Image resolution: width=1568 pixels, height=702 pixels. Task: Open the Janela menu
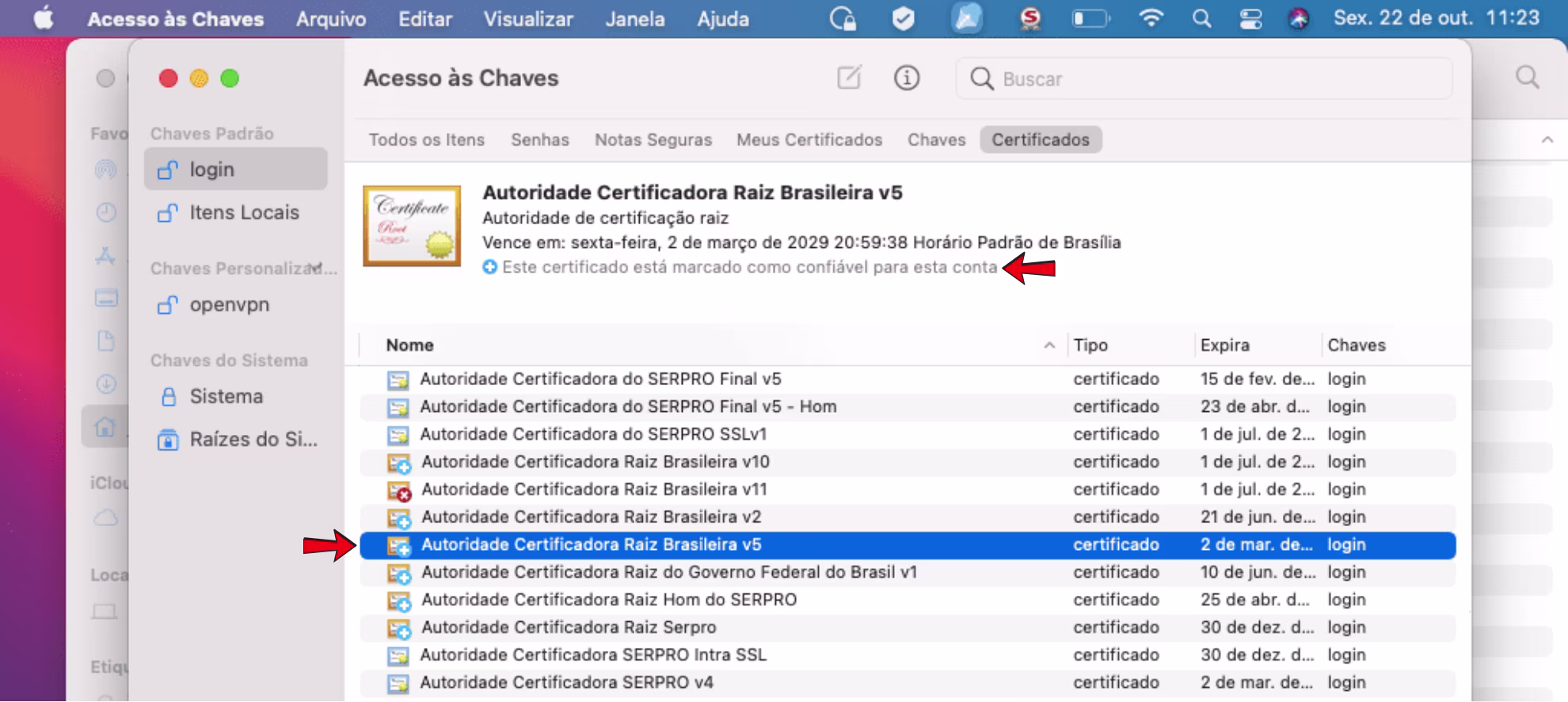click(x=635, y=19)
